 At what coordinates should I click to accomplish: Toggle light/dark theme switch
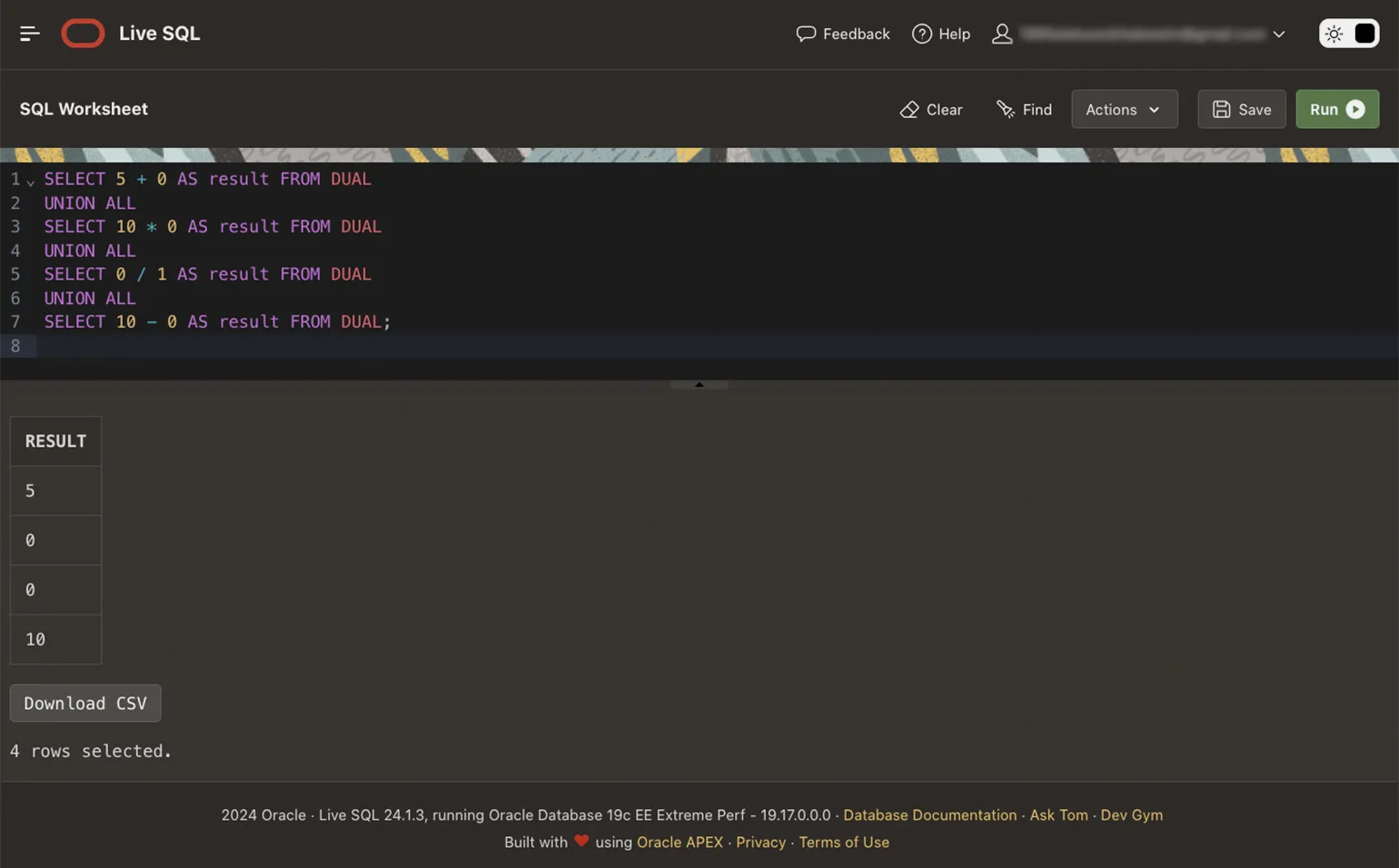tap(1348, 34)
